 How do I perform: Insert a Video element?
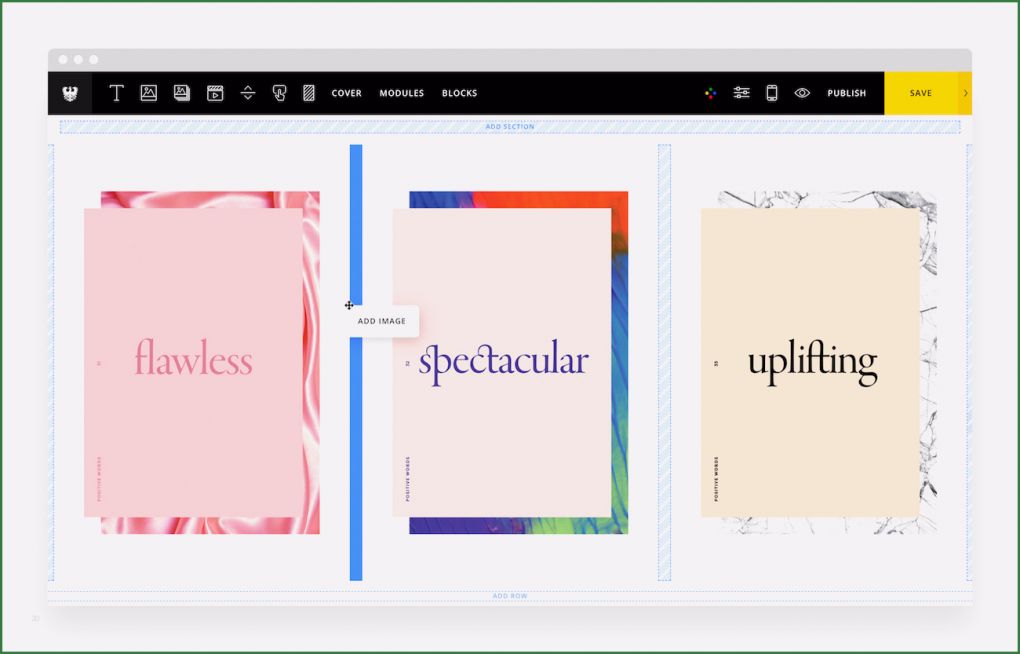(x=215, y=93)
